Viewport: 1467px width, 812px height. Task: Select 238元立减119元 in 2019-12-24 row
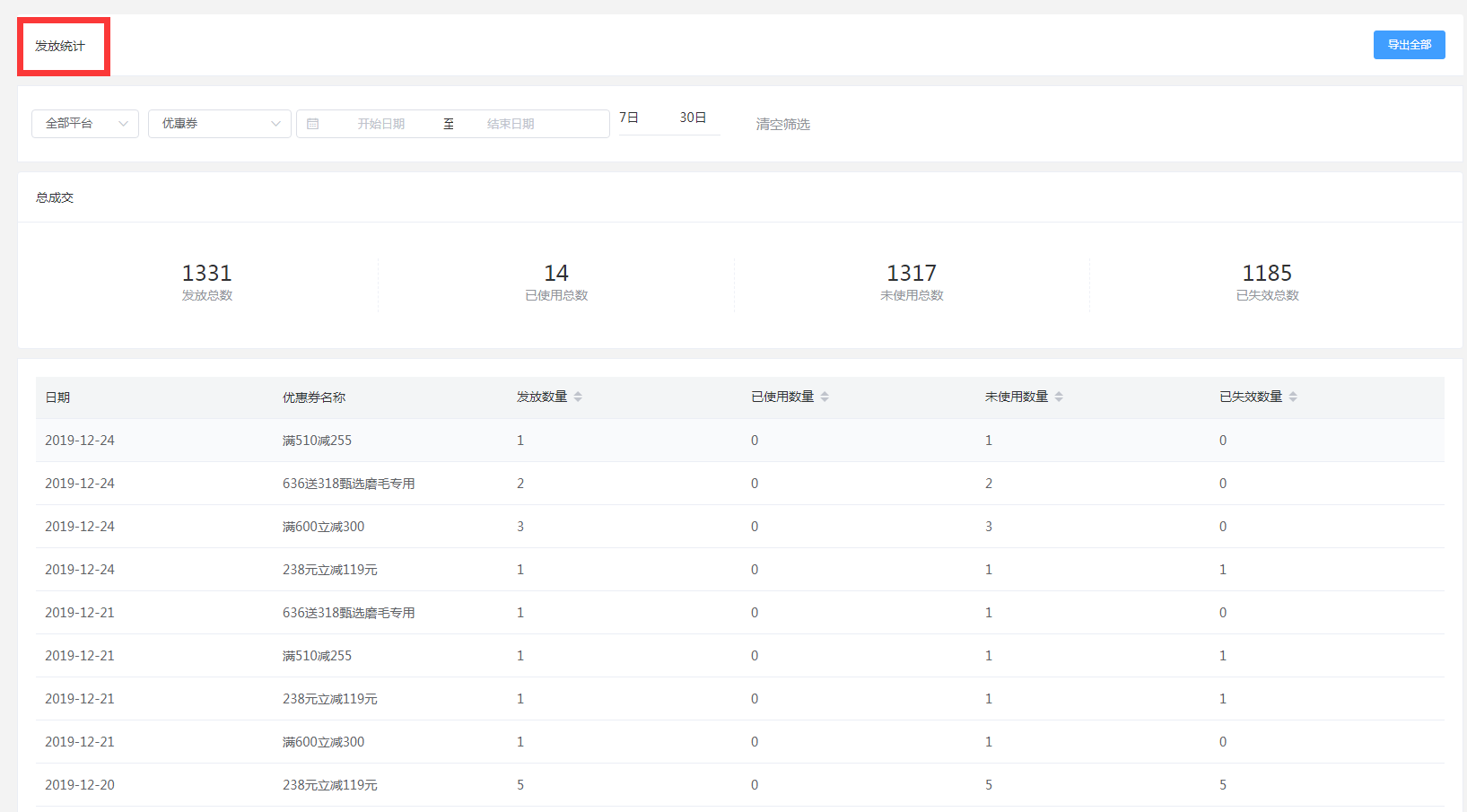329,570
